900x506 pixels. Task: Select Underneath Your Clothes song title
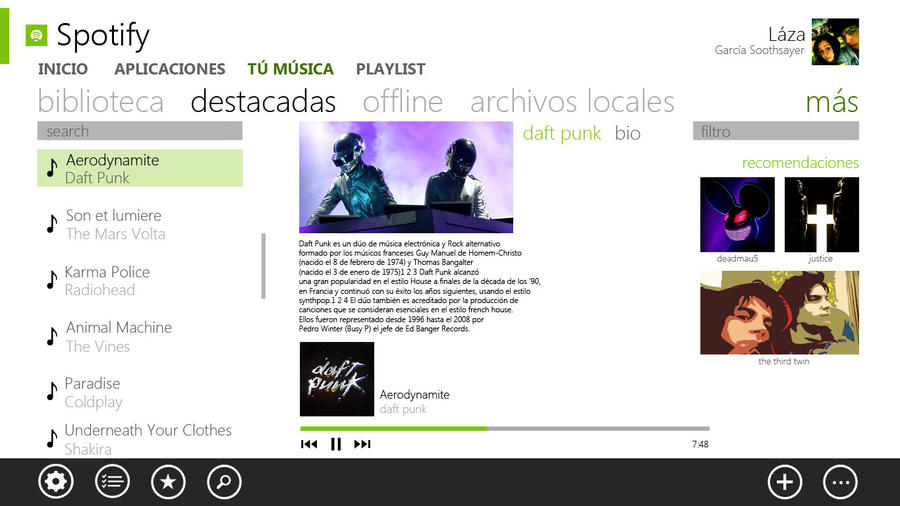pos(148,430)
